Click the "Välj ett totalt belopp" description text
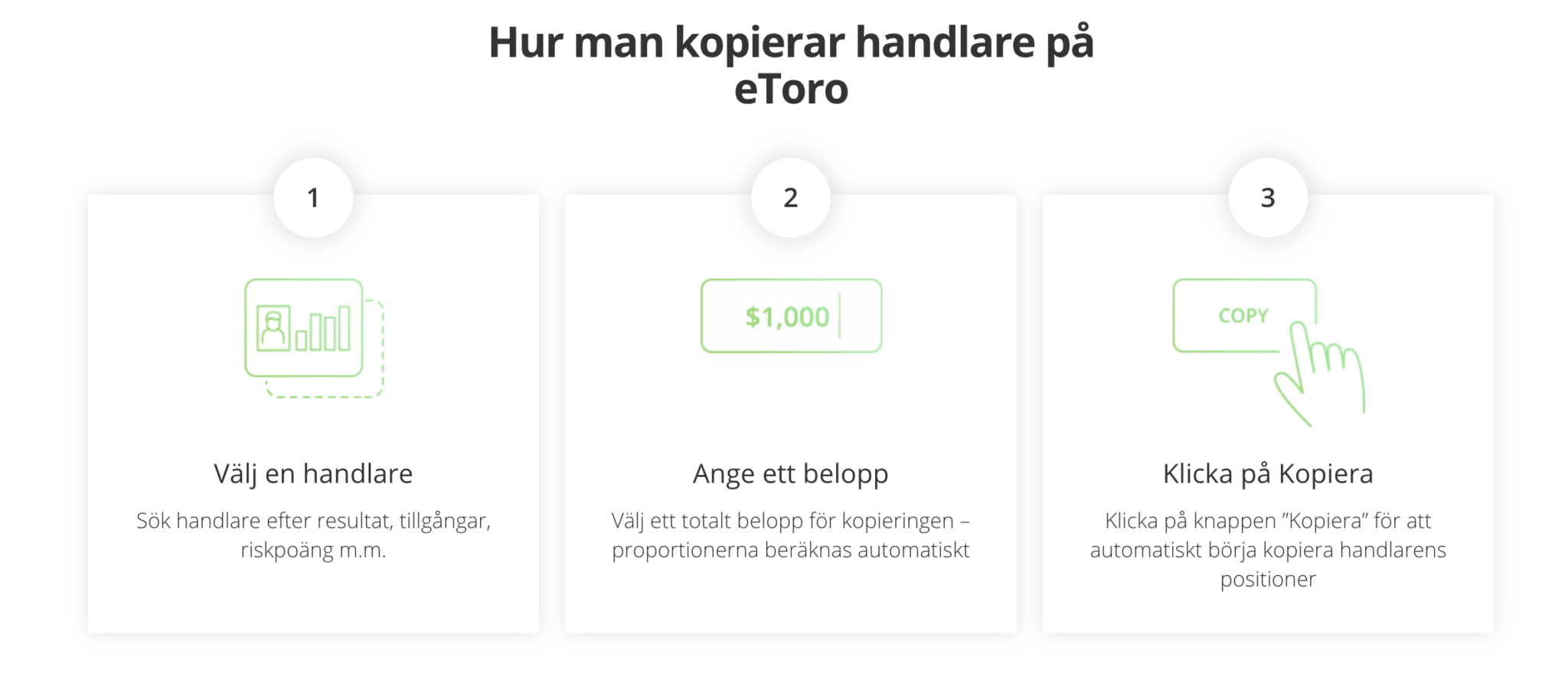 click(791, 535)
